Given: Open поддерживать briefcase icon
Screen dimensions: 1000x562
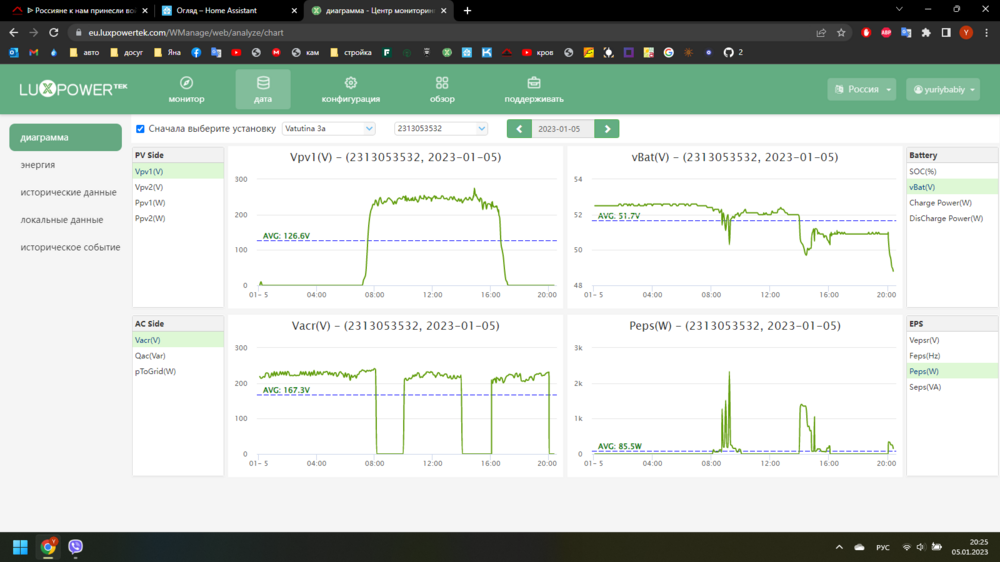Looking at the screenshot, I should click(534, 83).
